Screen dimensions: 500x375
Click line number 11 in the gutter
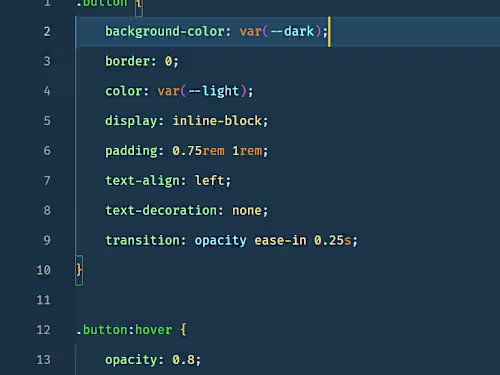[44, 300]
